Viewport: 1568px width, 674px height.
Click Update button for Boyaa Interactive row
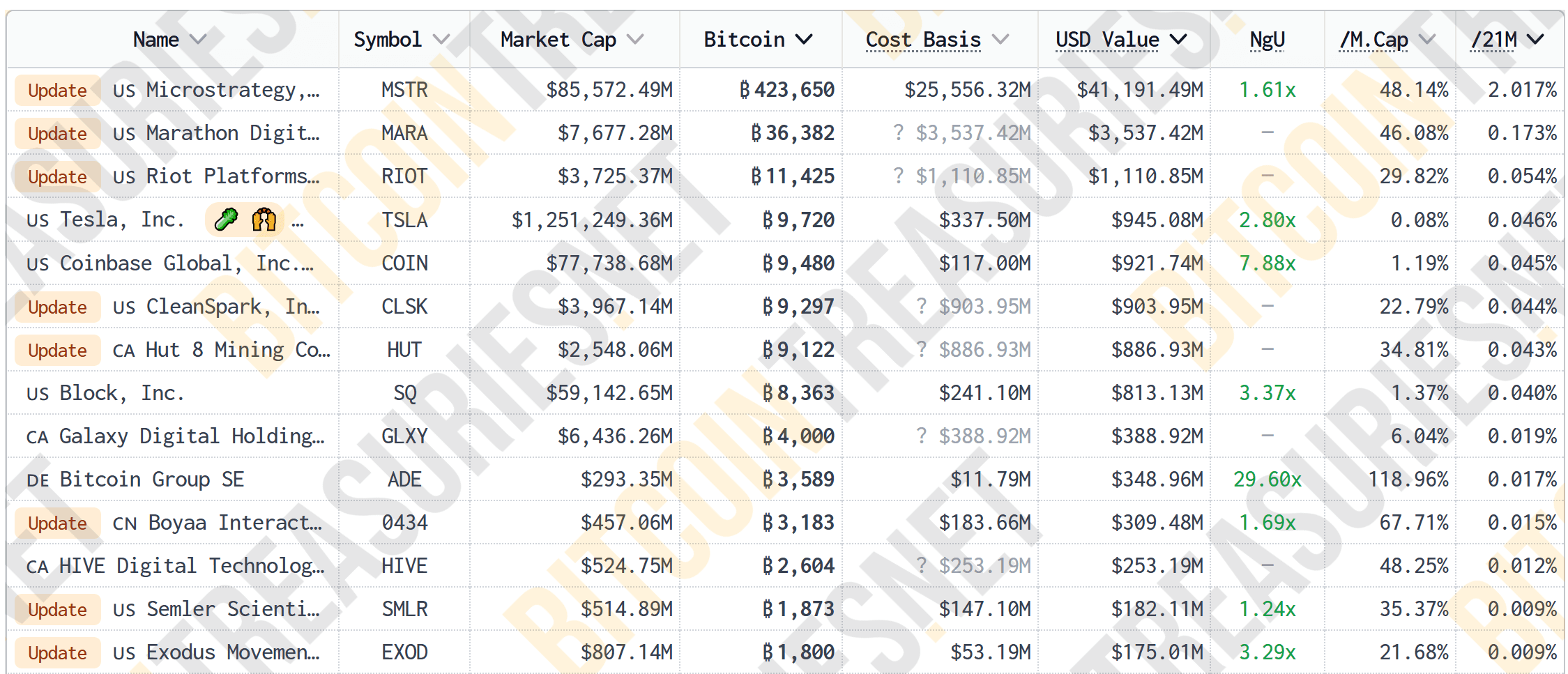[x=57, y=523]
